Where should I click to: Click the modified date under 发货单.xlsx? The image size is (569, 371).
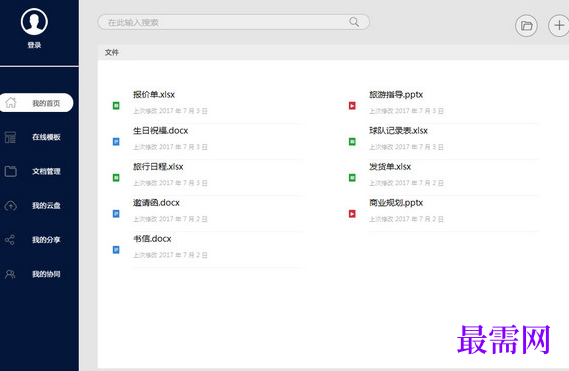pyautogui.click(x=406, y=183)
